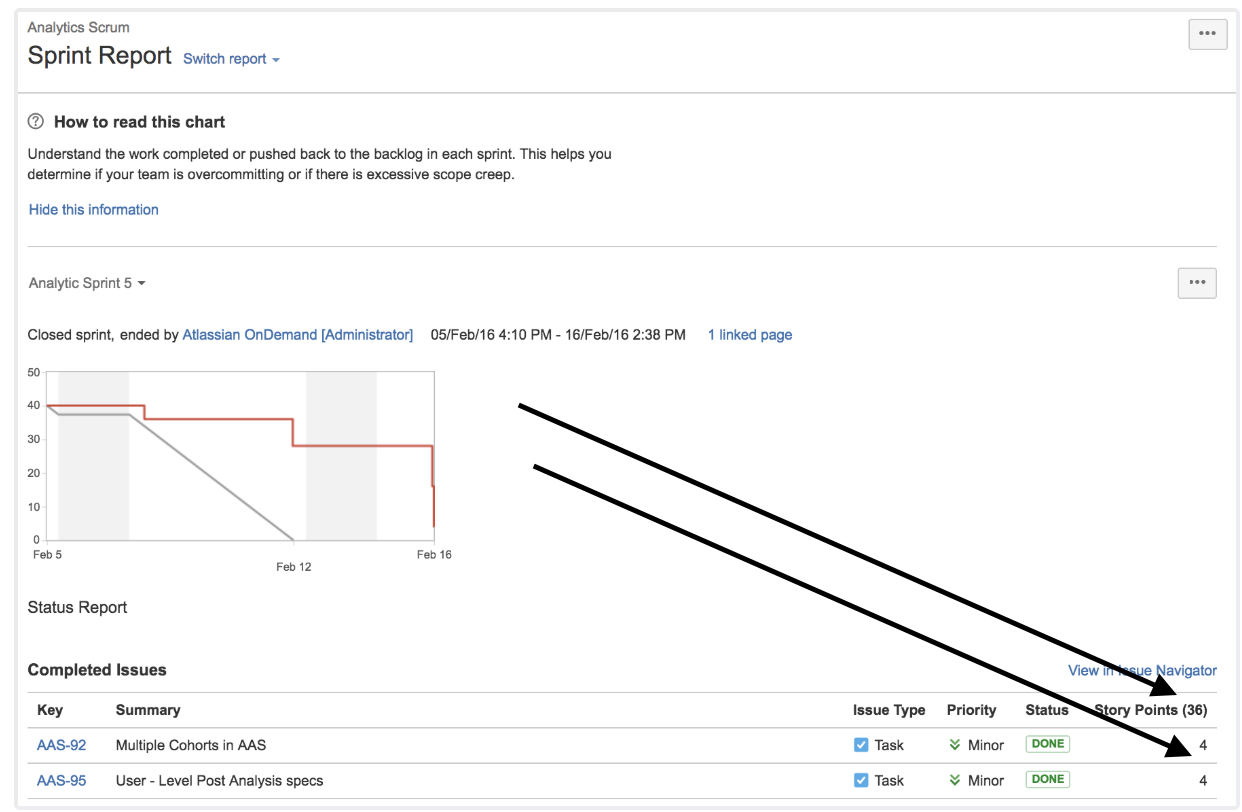
Task: Expand the Switch report dropdown
Action: pyautogui.click(x=231, y=59)
